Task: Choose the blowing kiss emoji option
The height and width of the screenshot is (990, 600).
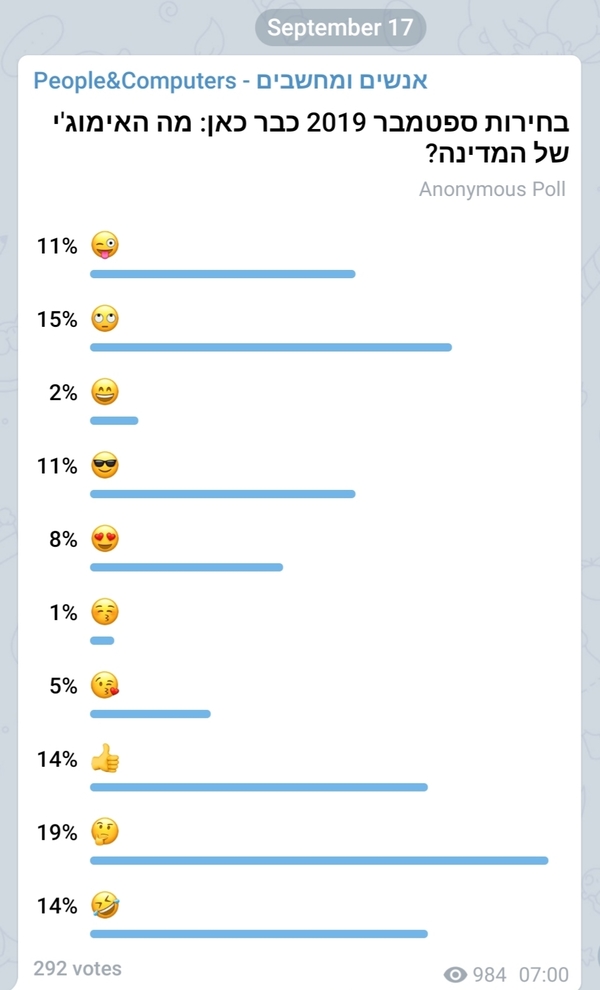Action: pyautogui.click(x=105, y=686)
